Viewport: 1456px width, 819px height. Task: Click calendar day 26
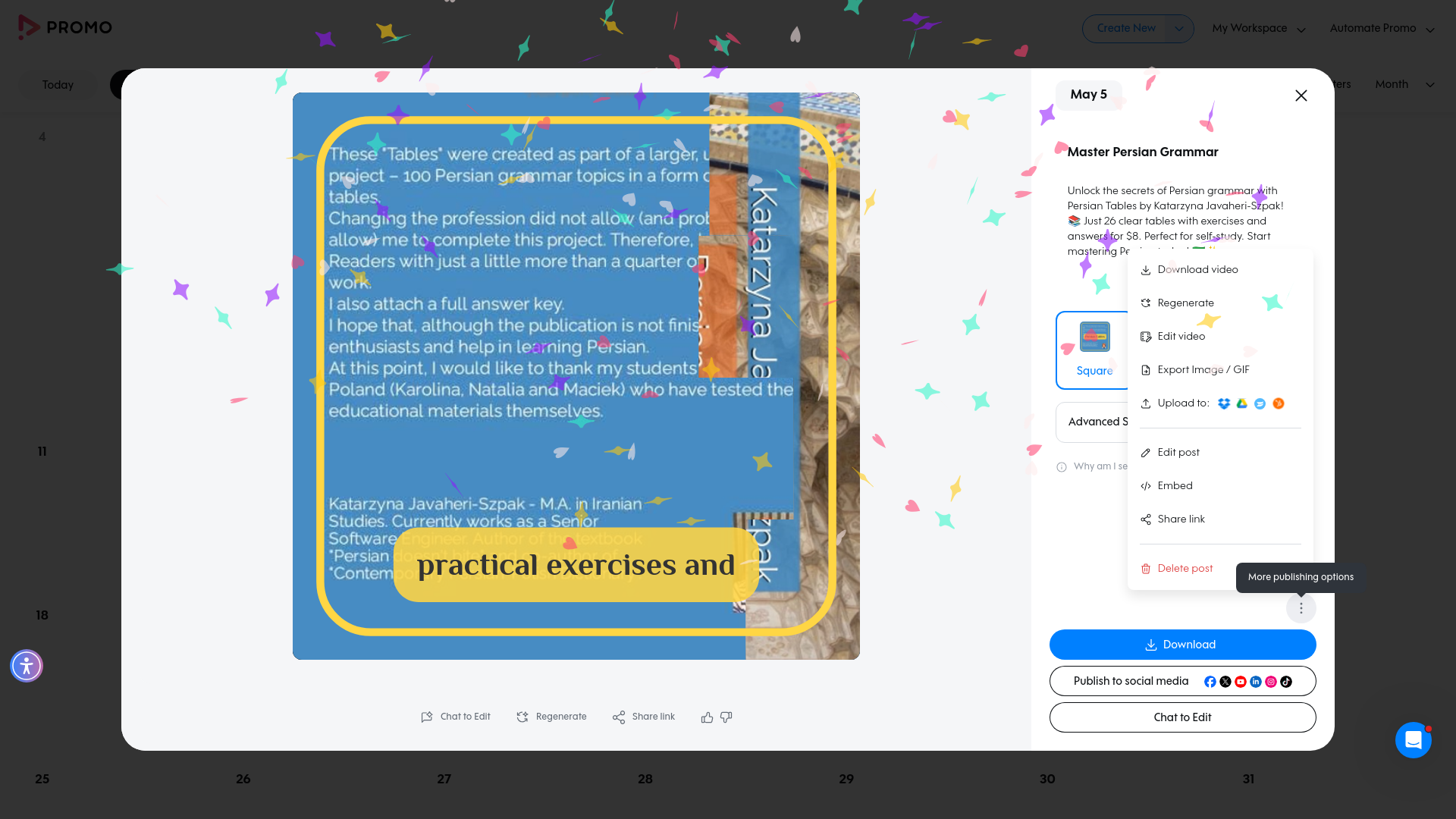[243, 780]
